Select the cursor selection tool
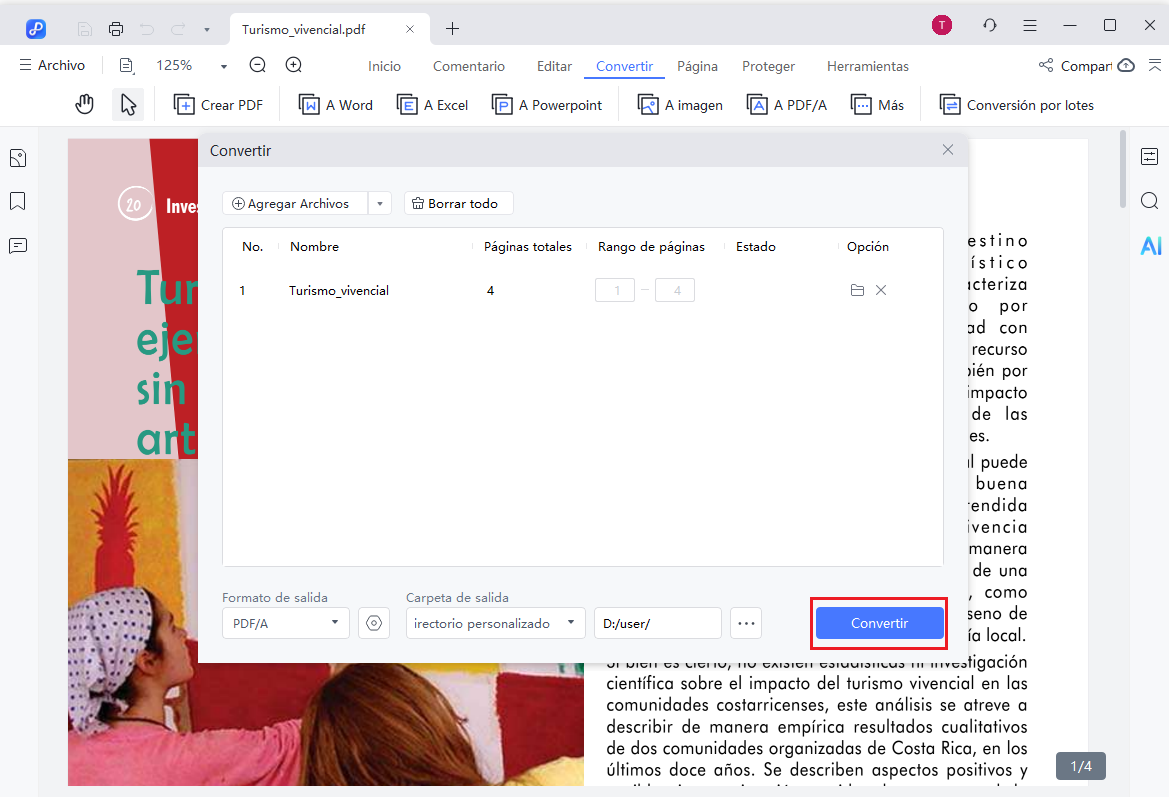Viewport: 1169px width, 797px height. (128, 103)
